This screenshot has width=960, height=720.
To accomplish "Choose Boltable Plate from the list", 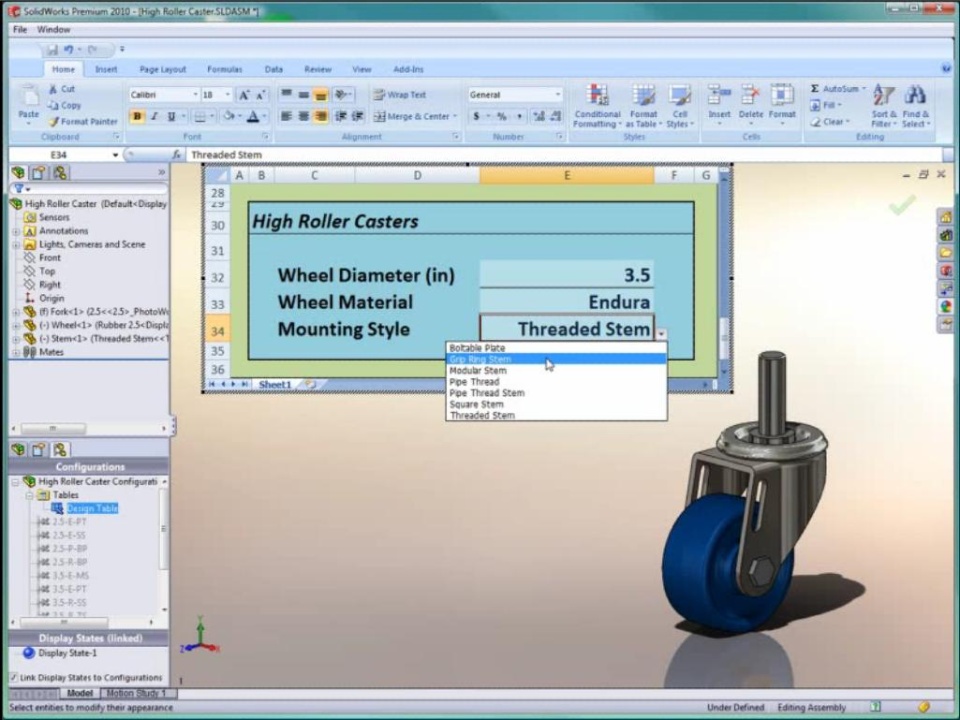I will tap(556, 348).
